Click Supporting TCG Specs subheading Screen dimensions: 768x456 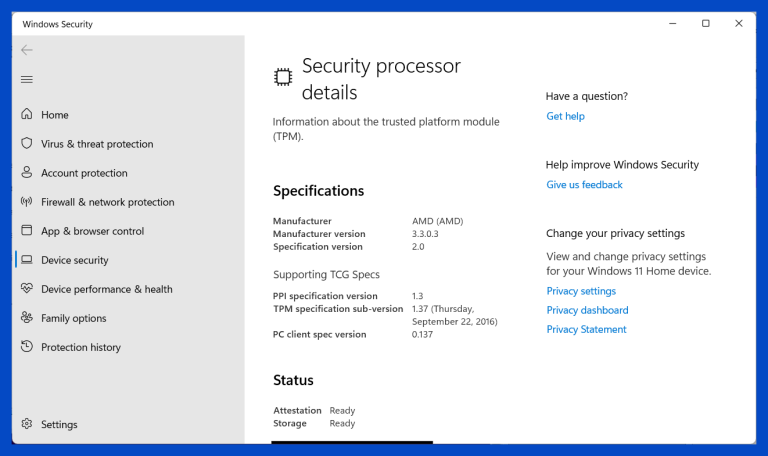pos(326,274)
